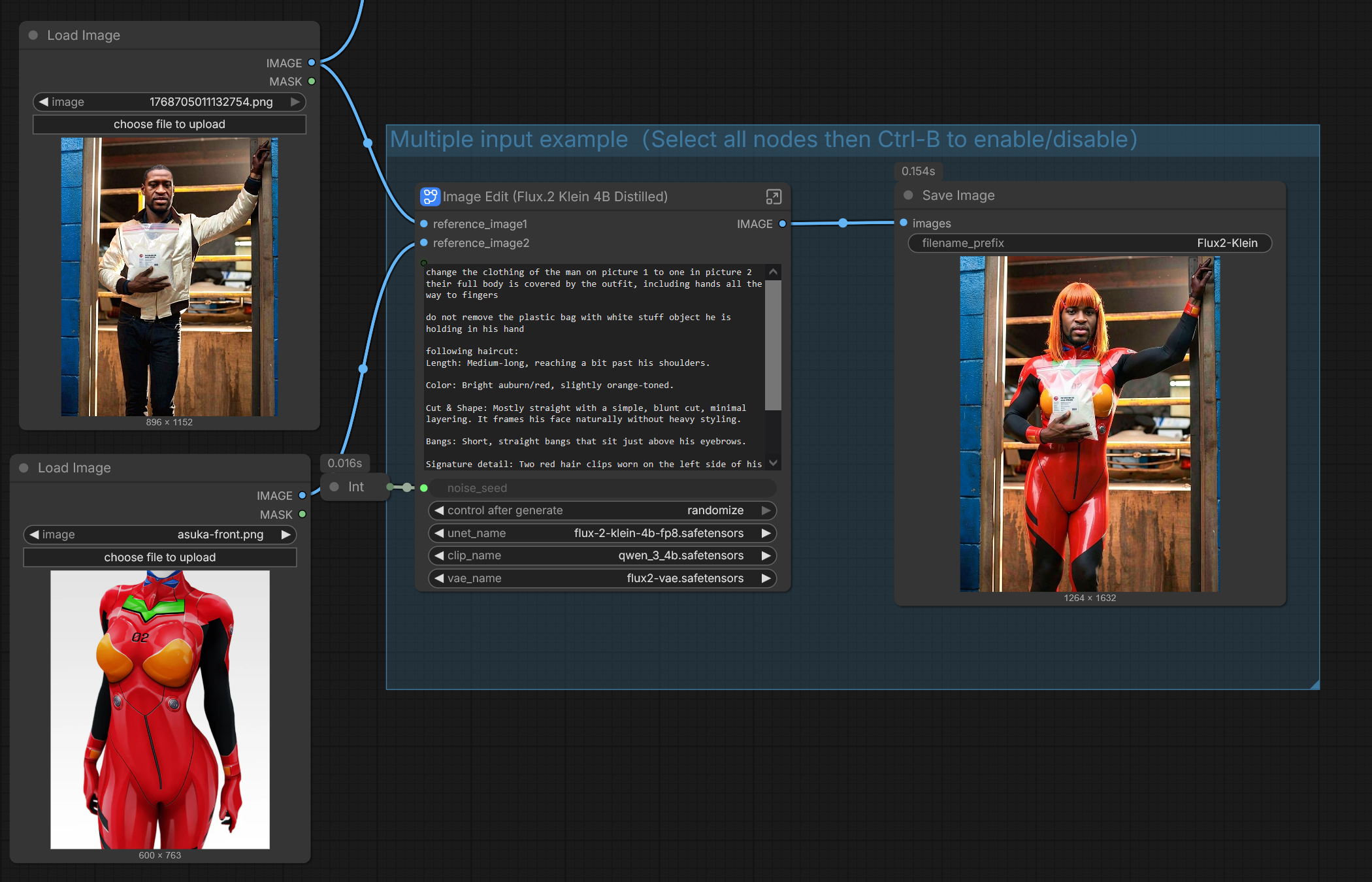Click the previous image arrow beside asuka-front.png

(34, 534)
